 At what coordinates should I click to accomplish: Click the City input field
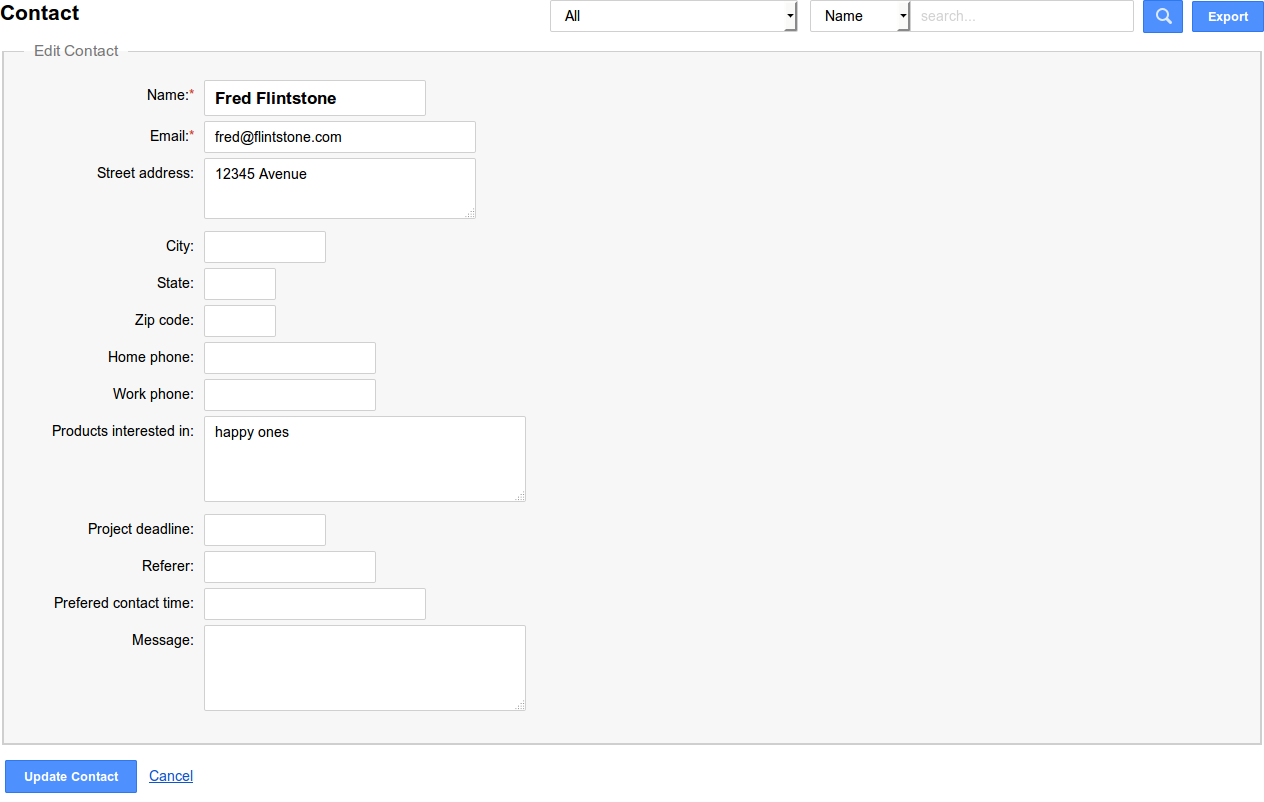[x=264, y=247]
